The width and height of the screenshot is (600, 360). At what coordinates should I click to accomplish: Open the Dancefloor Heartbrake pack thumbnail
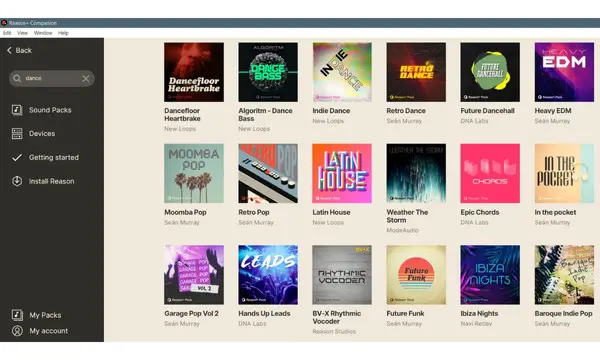[x=194, y=72]
